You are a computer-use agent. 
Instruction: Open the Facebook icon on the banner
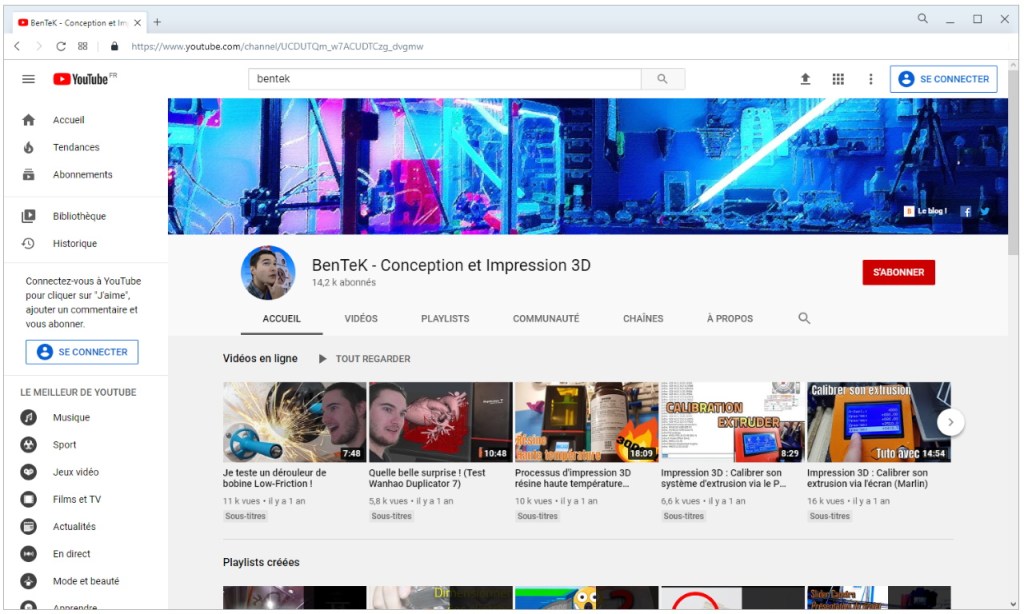coord(966,211)
